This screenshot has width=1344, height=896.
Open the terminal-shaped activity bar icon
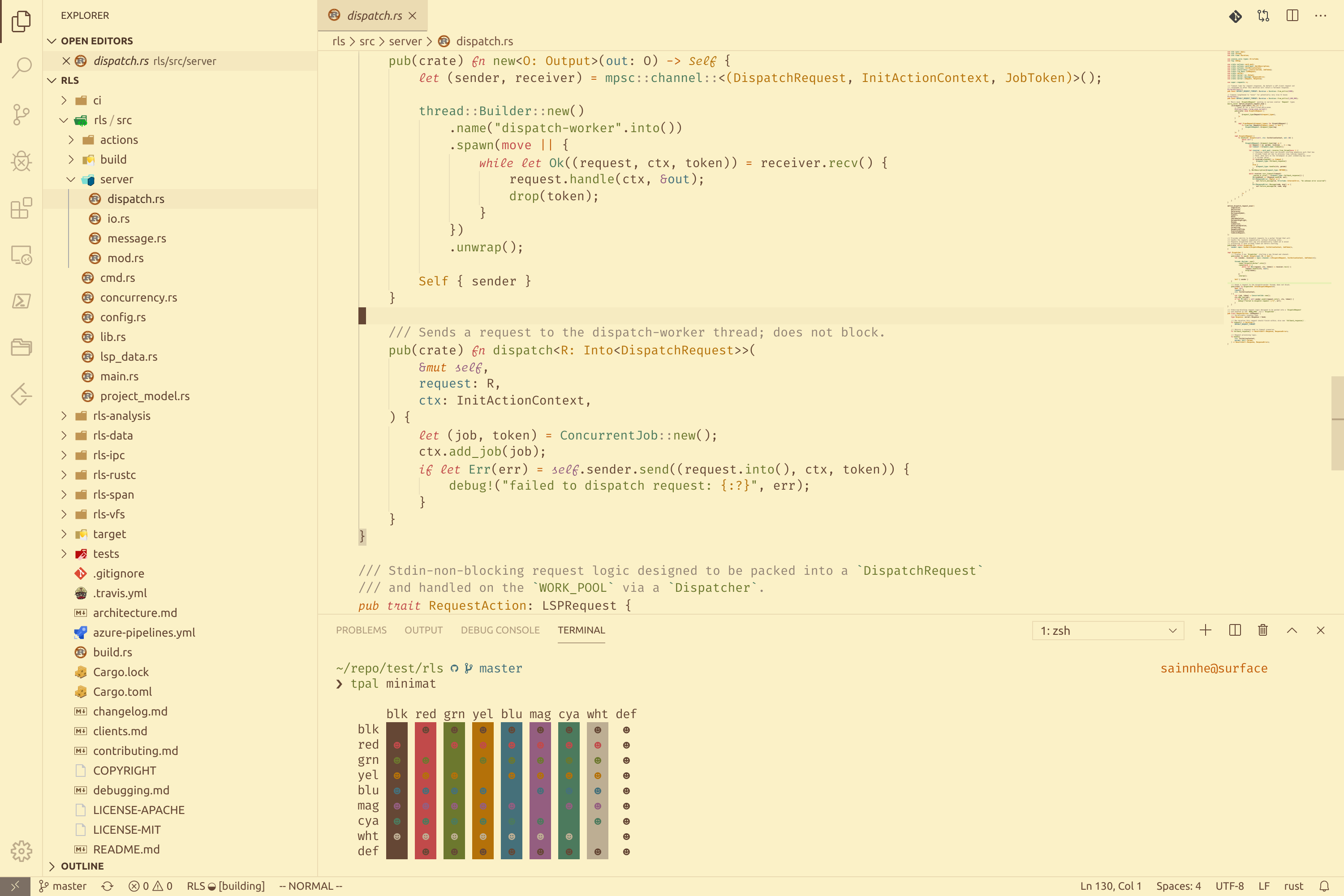(x=21, y=301)
